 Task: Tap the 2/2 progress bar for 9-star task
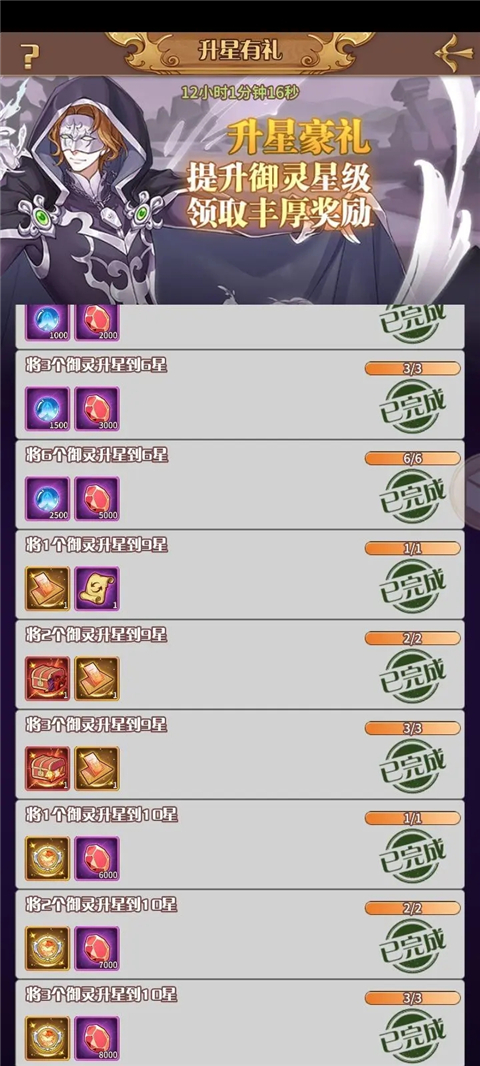[413, 638]
